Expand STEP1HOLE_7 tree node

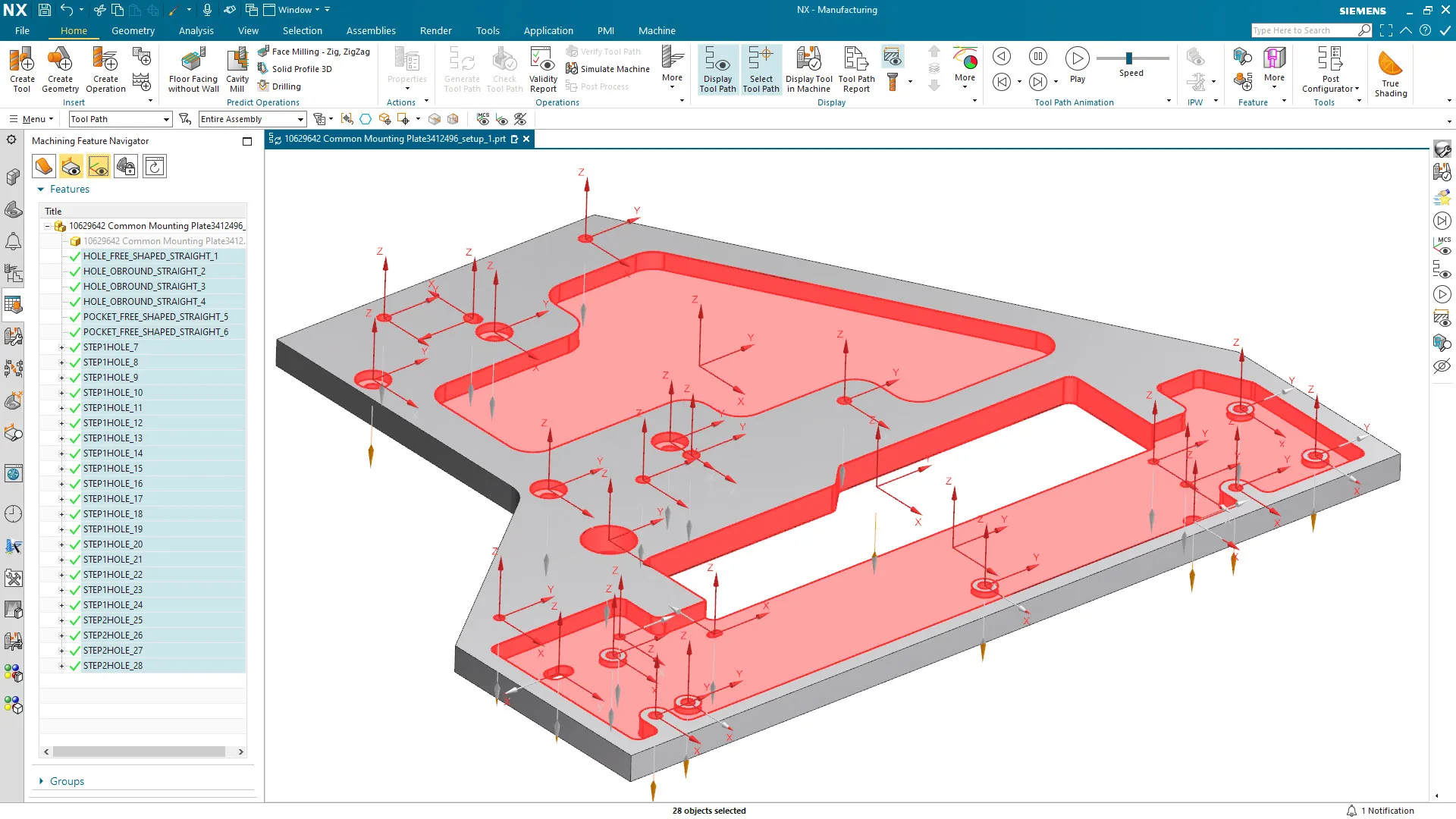62,347
